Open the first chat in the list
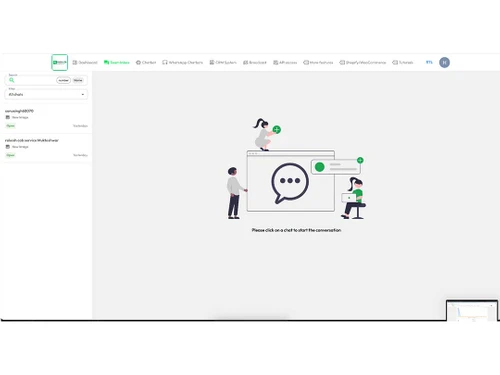Image resolution: width=500 pixels, height=375 pixels. (46, 118)
